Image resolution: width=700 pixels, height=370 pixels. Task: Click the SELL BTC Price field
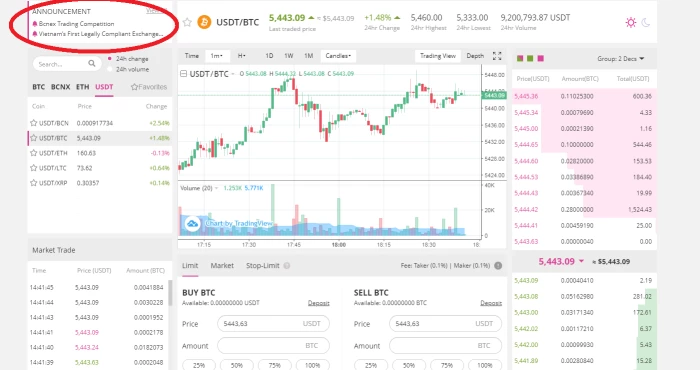pos(445,324)
